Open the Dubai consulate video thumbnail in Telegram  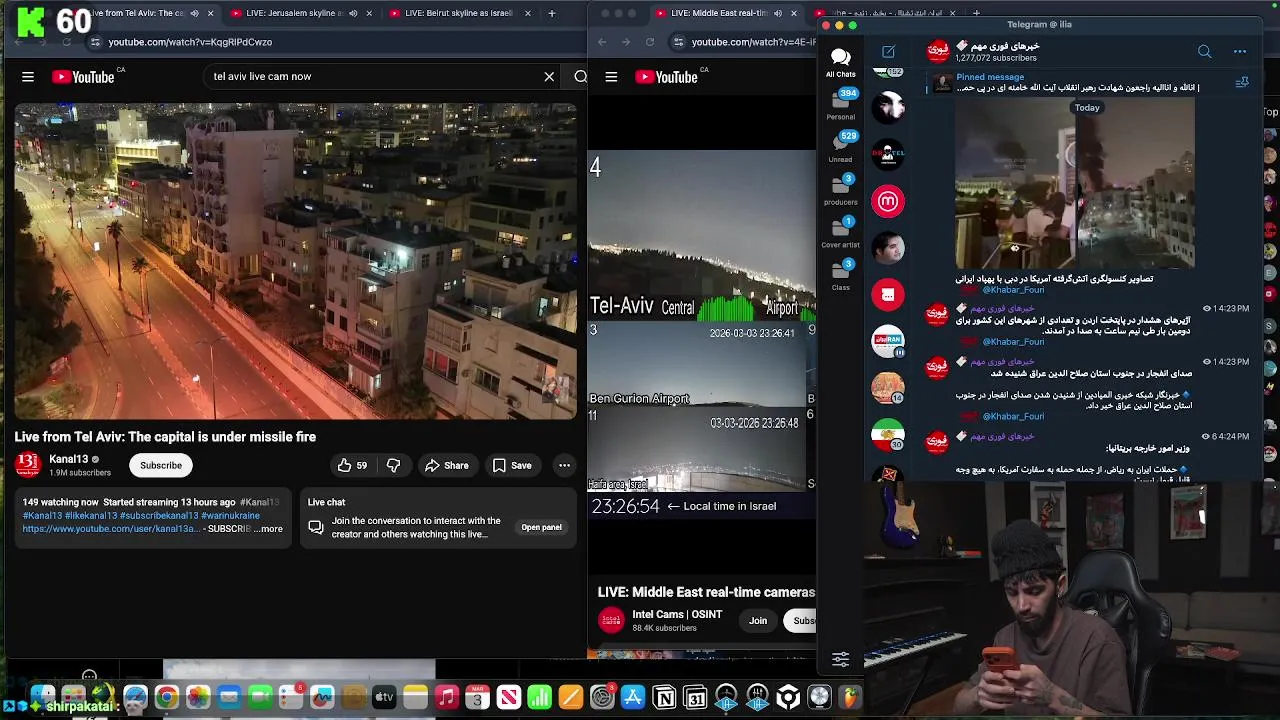click(x=1074, y=184)
